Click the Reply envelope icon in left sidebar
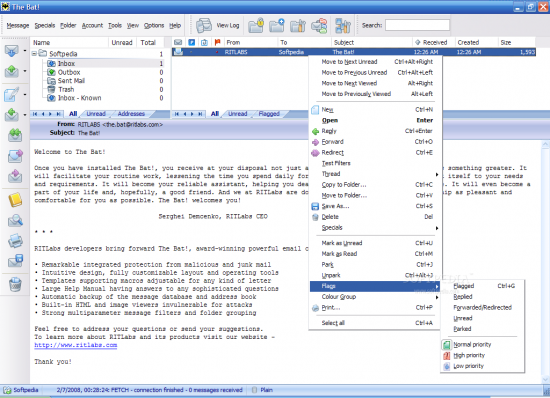The width and height of the screenshot is (550, 398). coord(12,114)
